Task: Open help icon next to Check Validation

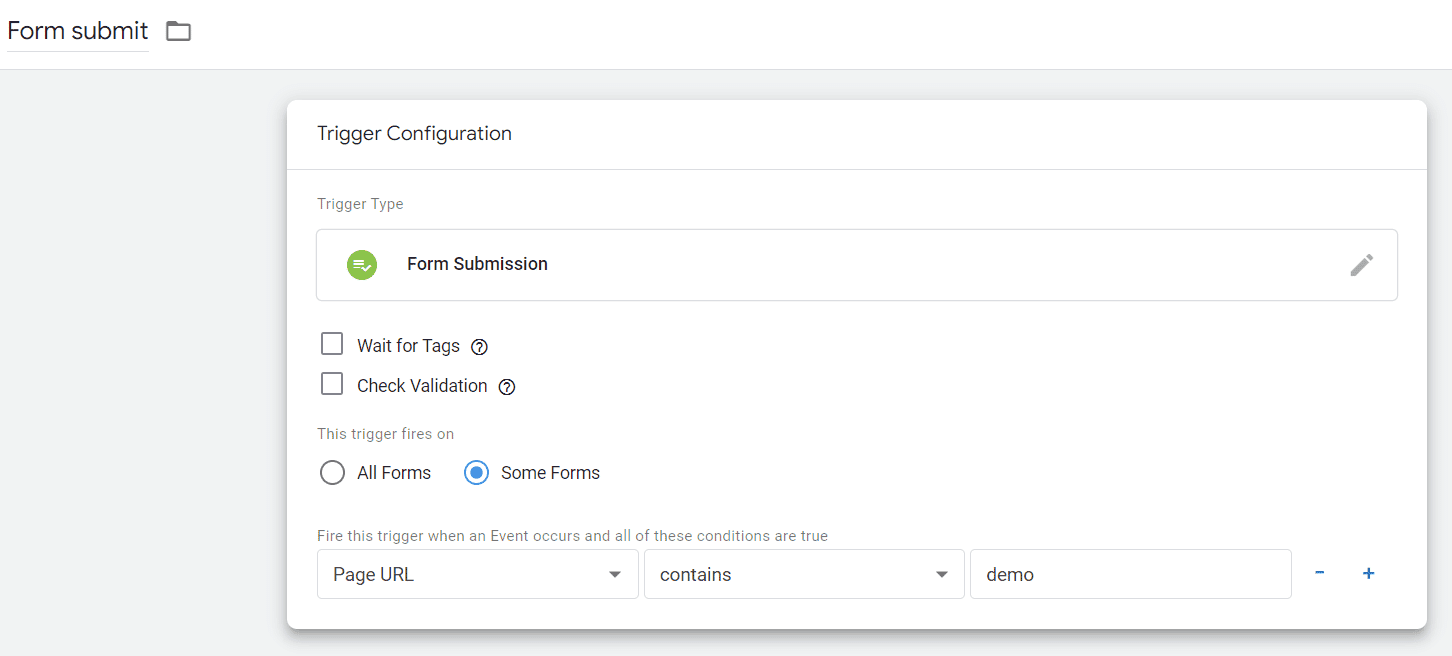Action: pyautogui.click(x=507, y=387)
